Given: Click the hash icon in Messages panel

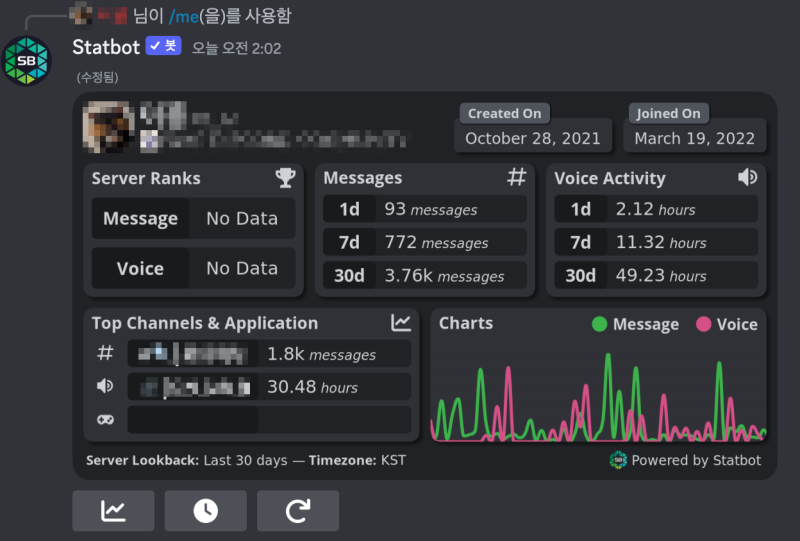Looking at the screenshot, I should [x=517, y=177].
